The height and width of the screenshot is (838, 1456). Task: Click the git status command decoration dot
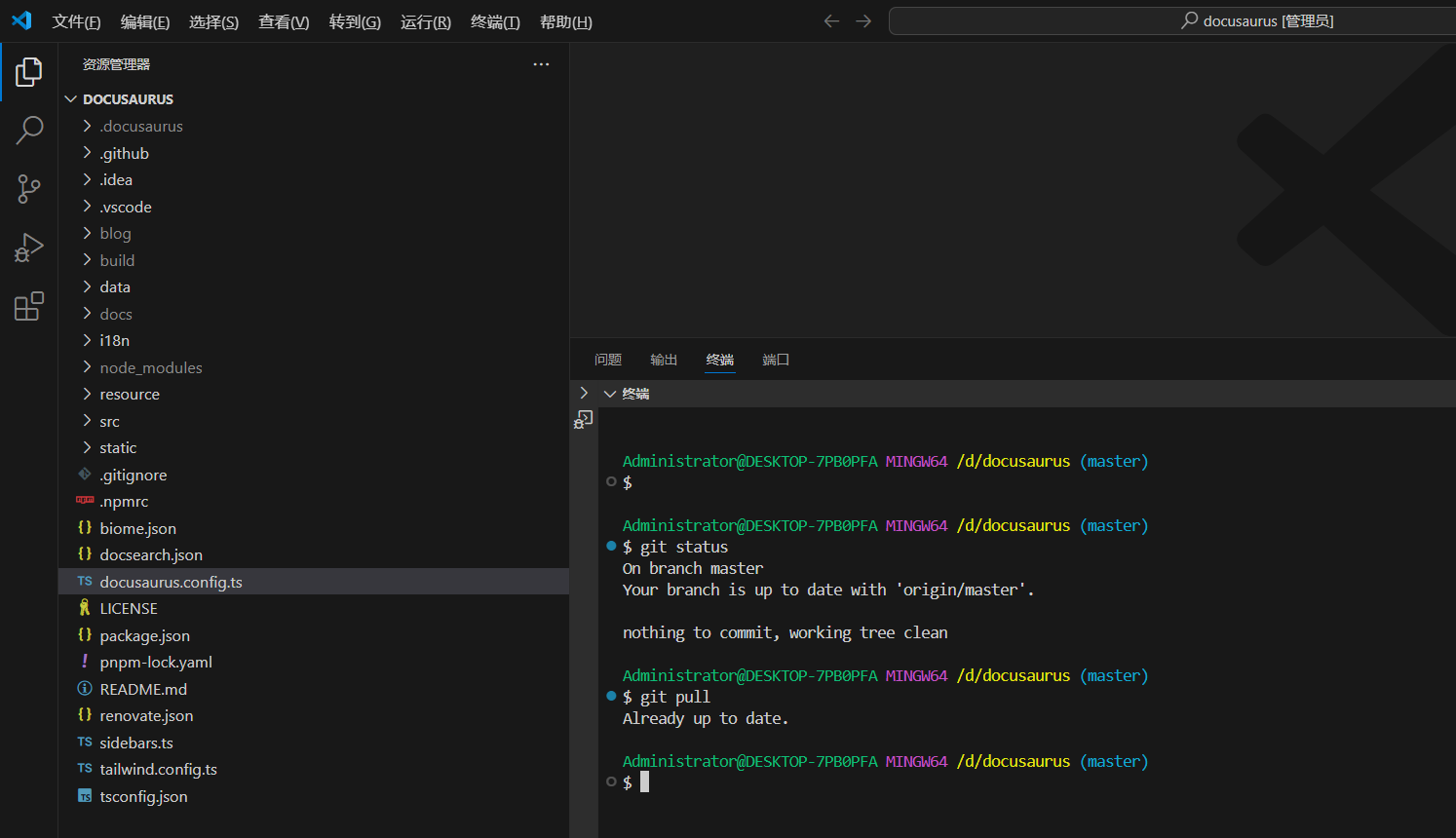(x=611, y=546)
